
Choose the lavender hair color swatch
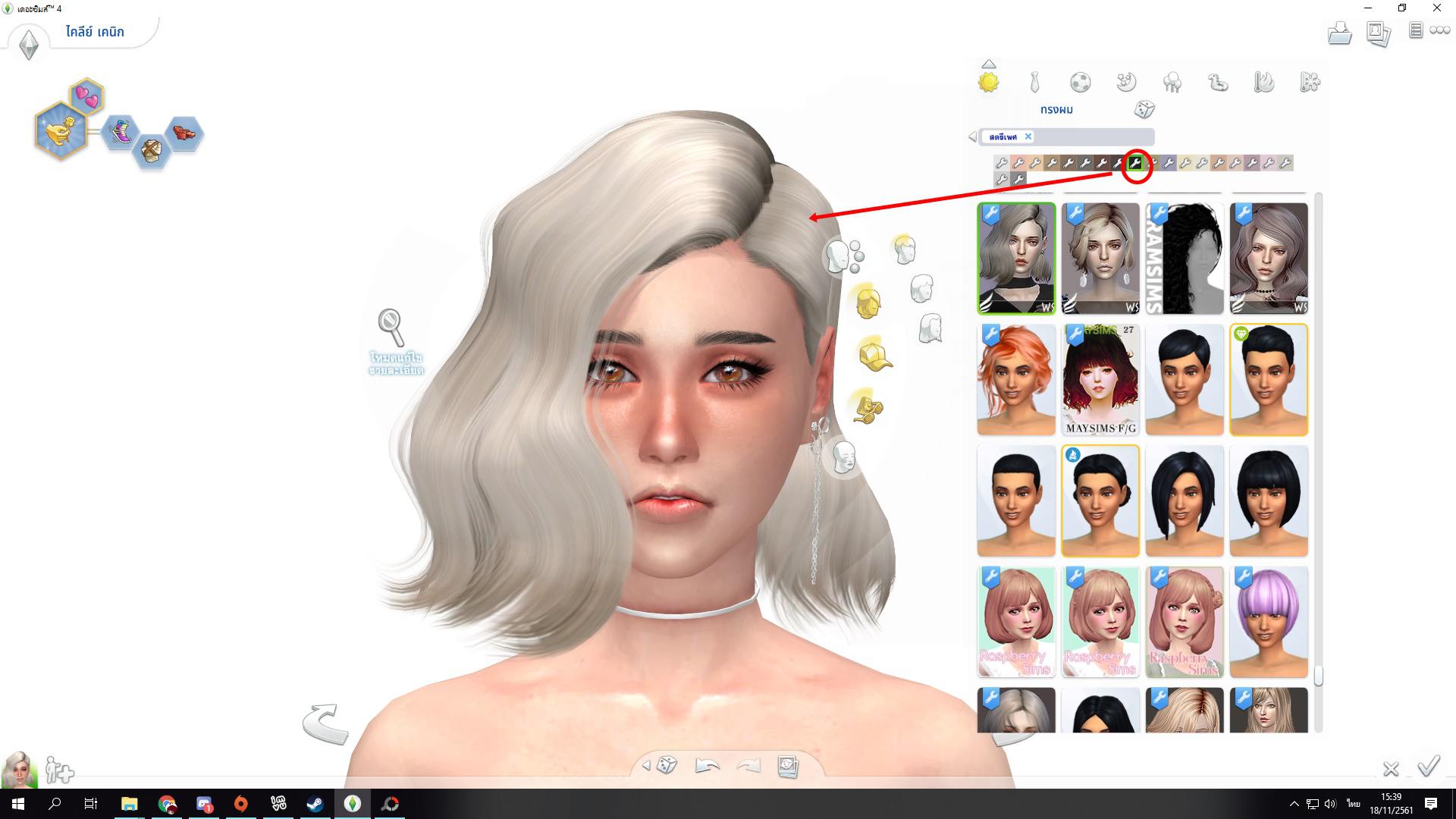coord(1169,162)
